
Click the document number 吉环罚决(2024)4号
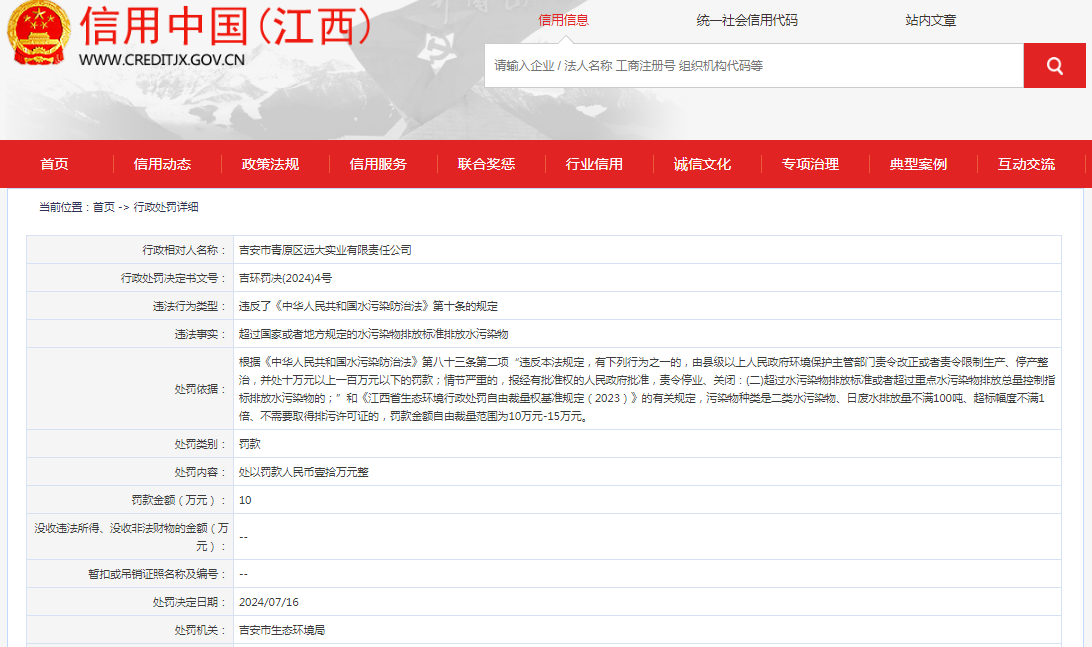point(286,278)
